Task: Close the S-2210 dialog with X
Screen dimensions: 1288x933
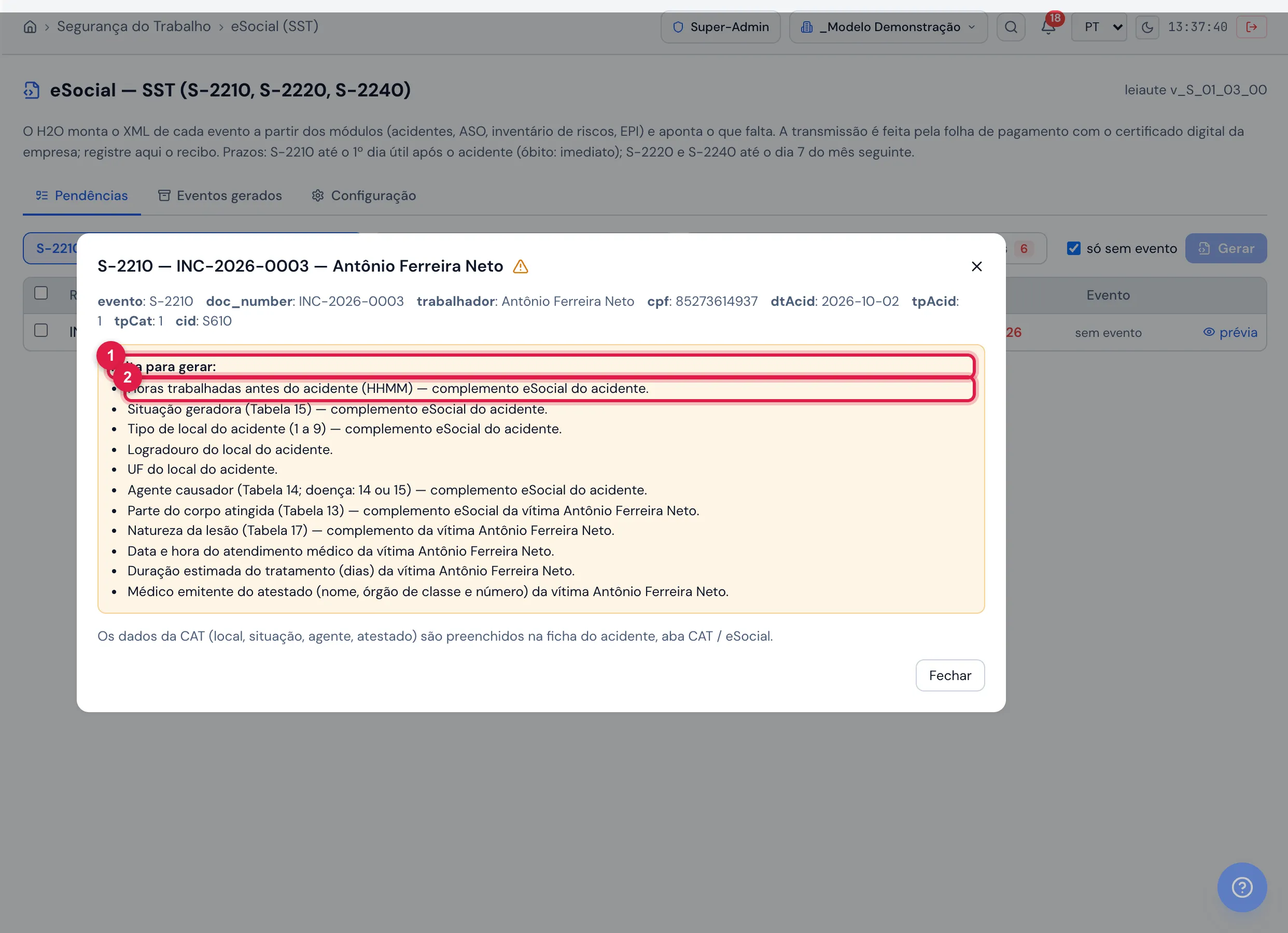Action: 977,266
